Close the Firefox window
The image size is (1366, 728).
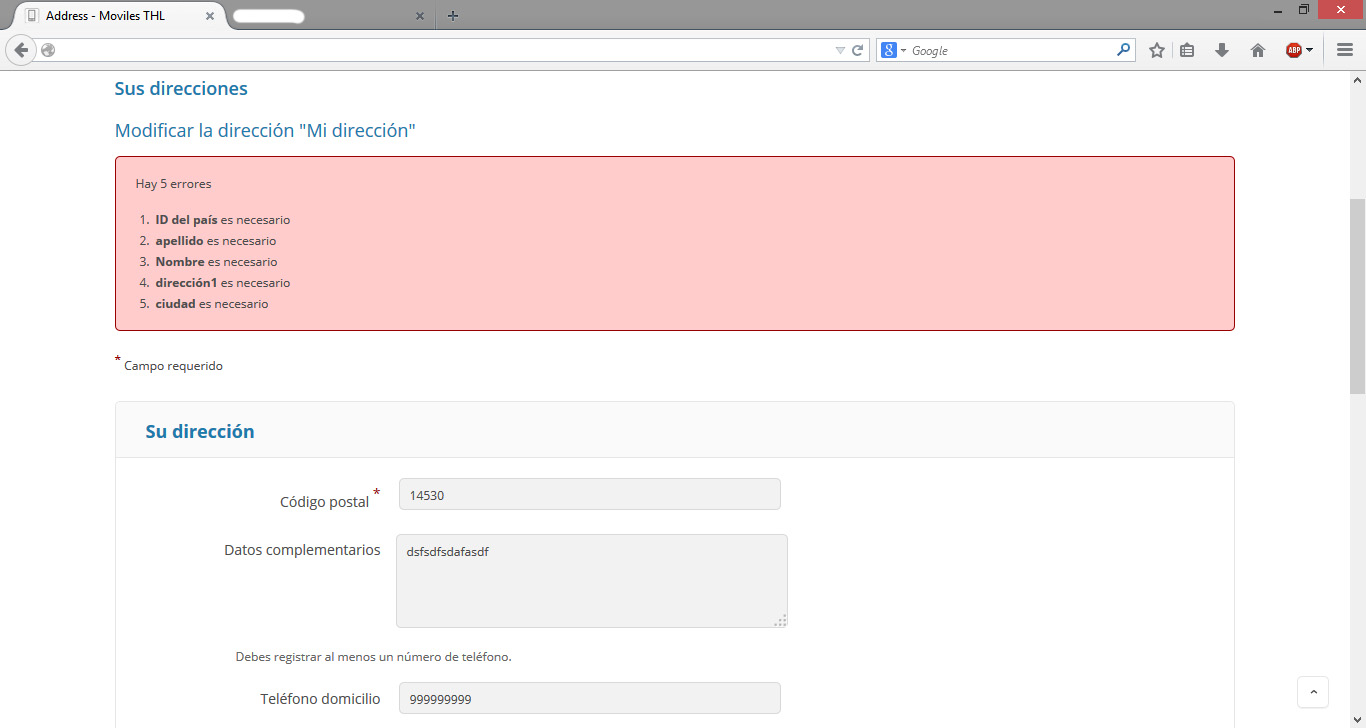1339,9
